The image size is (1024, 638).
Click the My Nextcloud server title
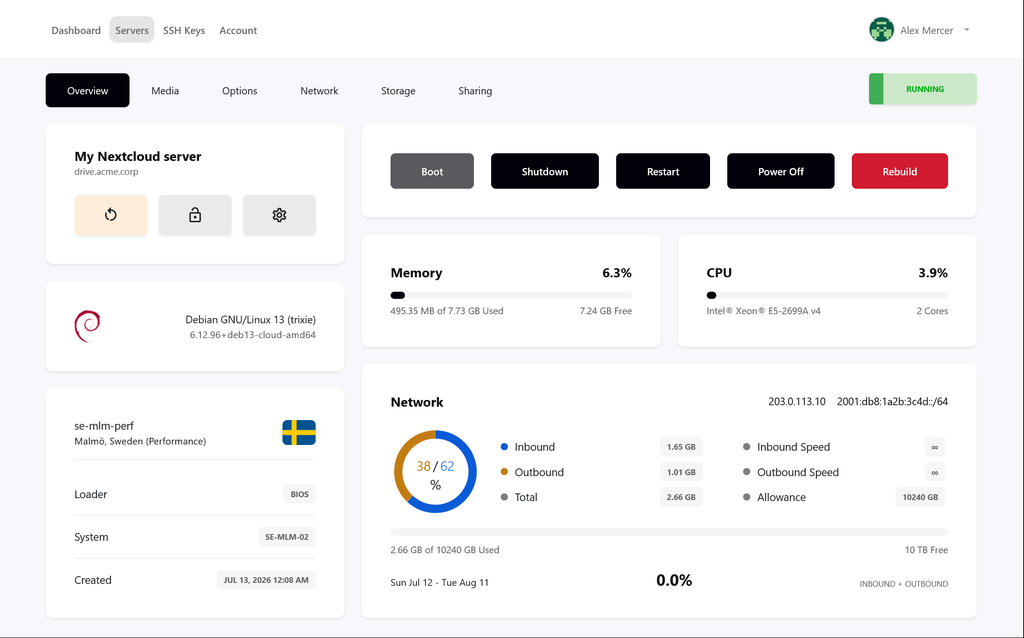coord(138,156)
